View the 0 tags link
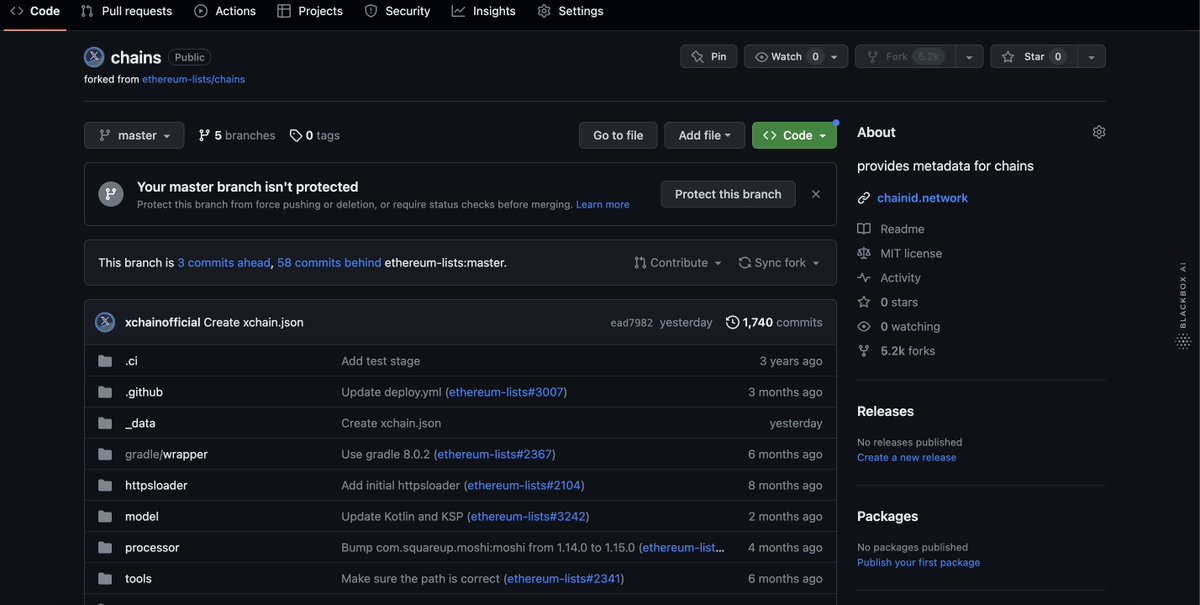This screenshot has height=605, width=1200. (x=315, y=135)
